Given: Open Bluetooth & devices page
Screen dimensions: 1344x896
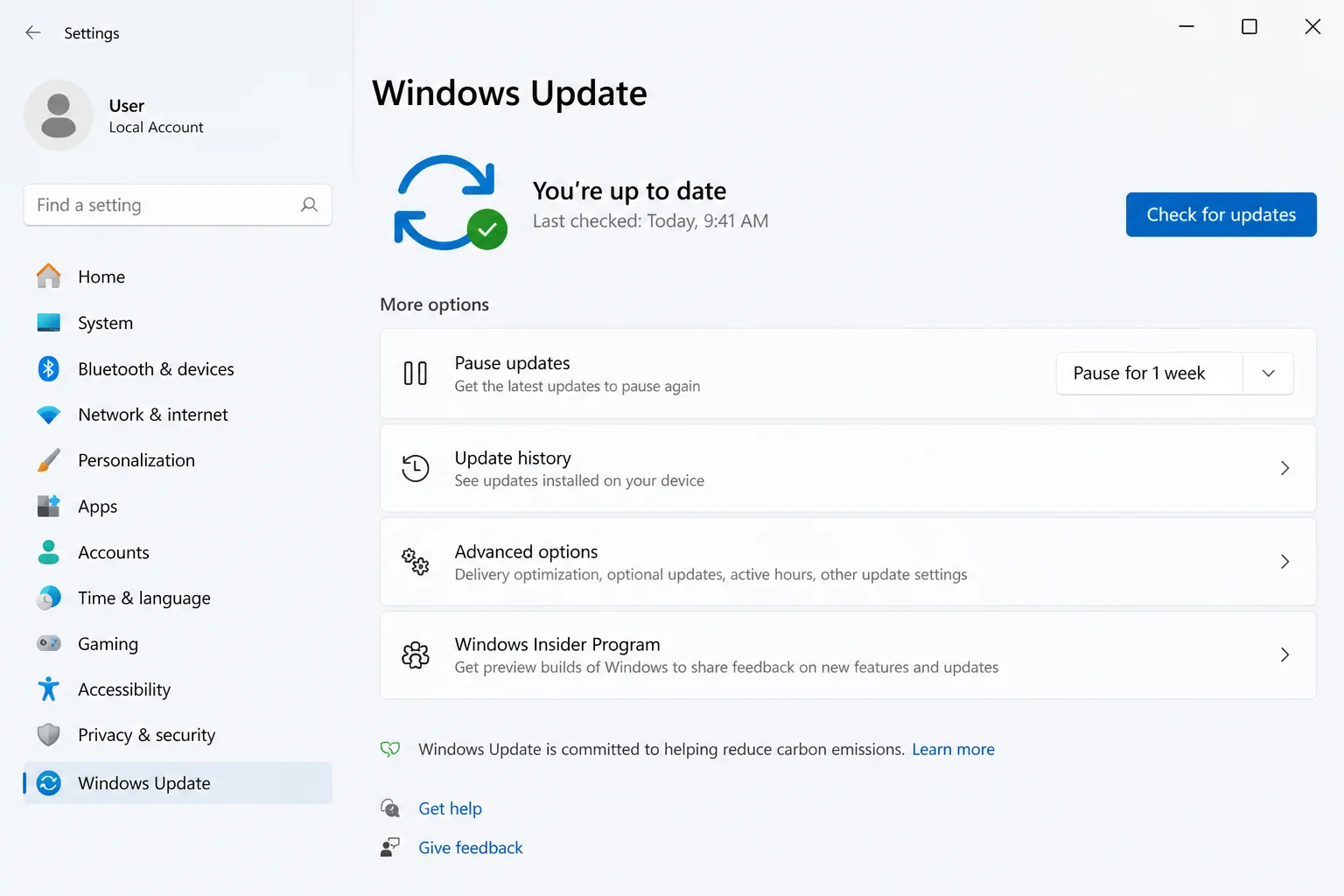Looking at the screenshot, I should (x=178, y=368).
